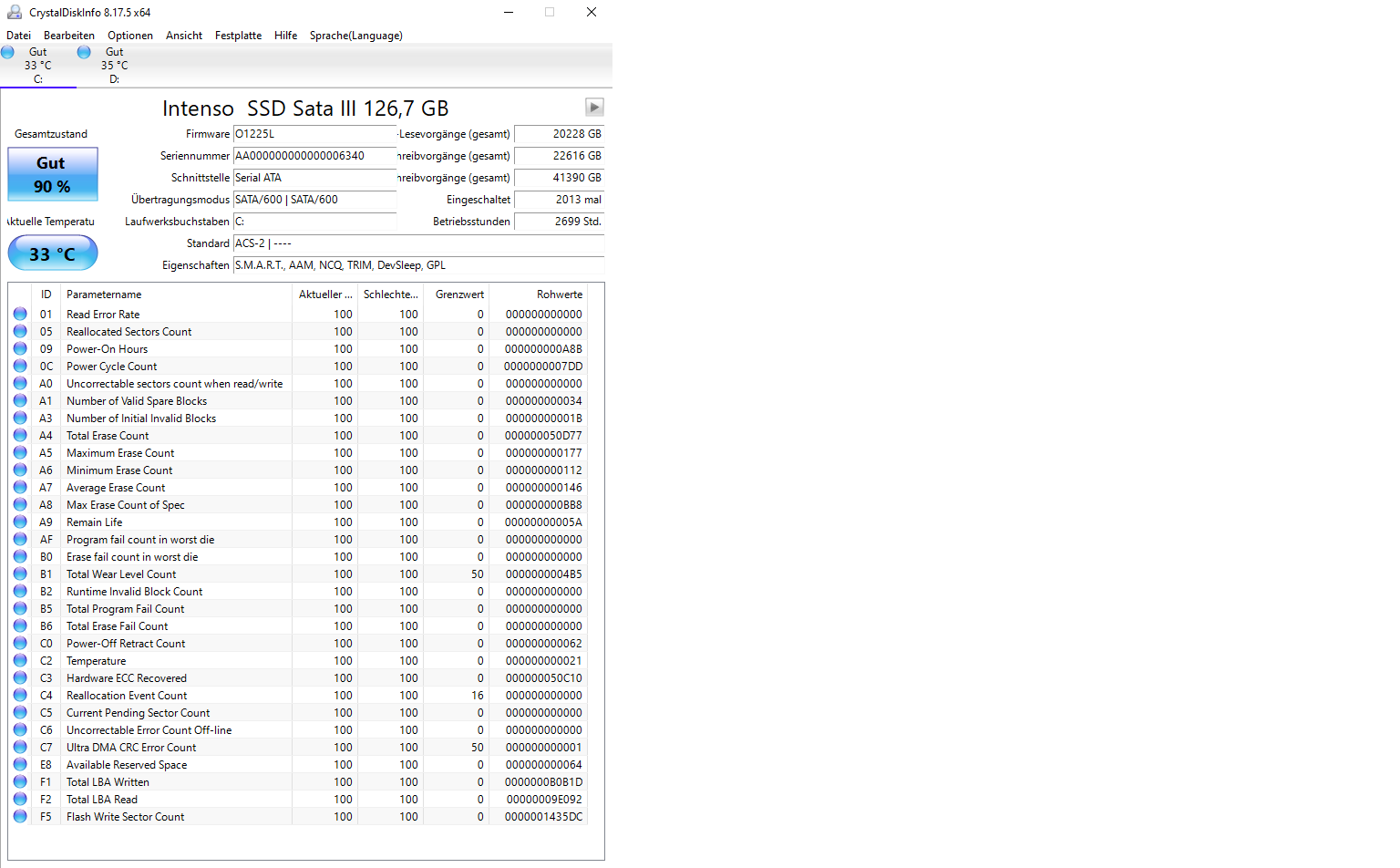The height and width of the screenshot is (868, 1400).
Task: Click status orb for Power-On Hours
Action: 20,348
